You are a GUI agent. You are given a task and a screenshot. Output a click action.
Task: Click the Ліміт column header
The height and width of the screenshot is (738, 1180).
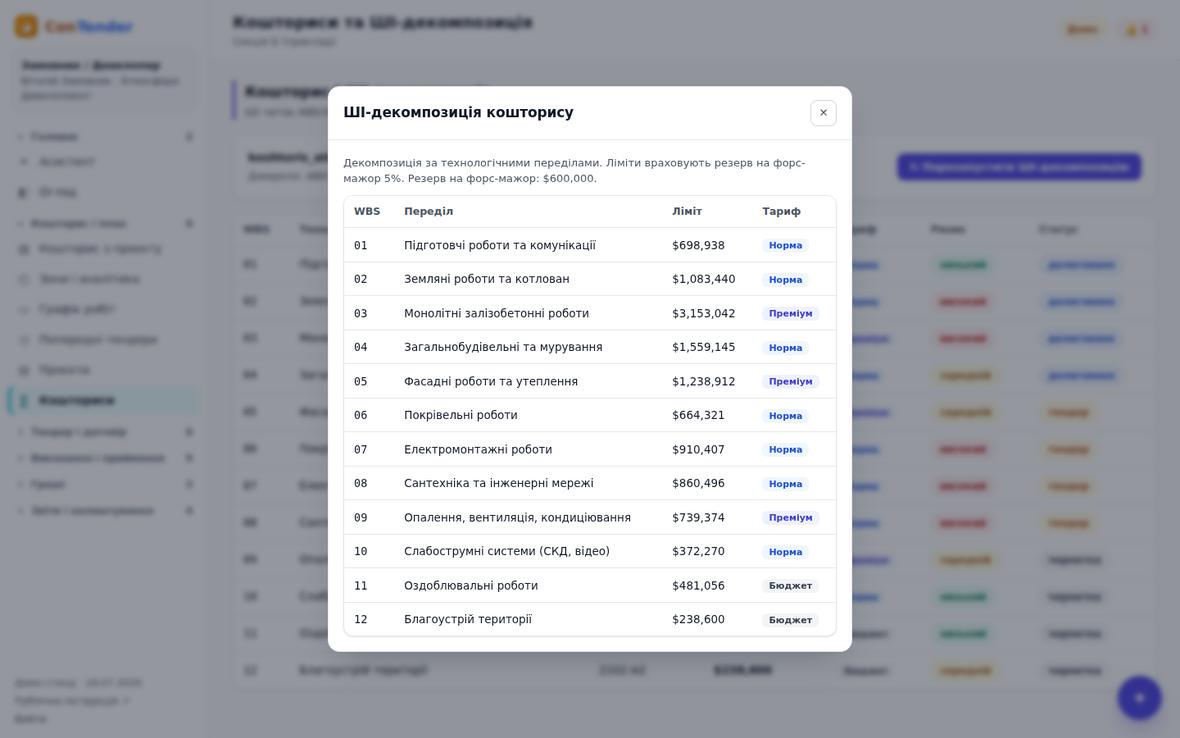click(x=687, y=211)
